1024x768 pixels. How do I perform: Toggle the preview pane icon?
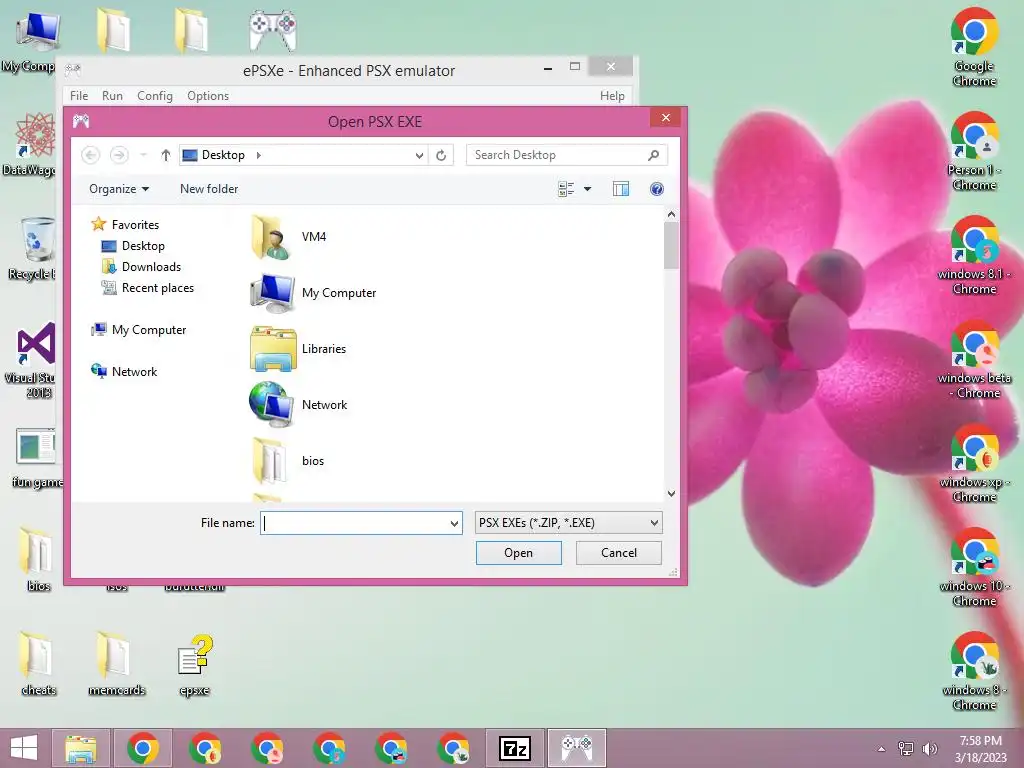coord(620,189)
